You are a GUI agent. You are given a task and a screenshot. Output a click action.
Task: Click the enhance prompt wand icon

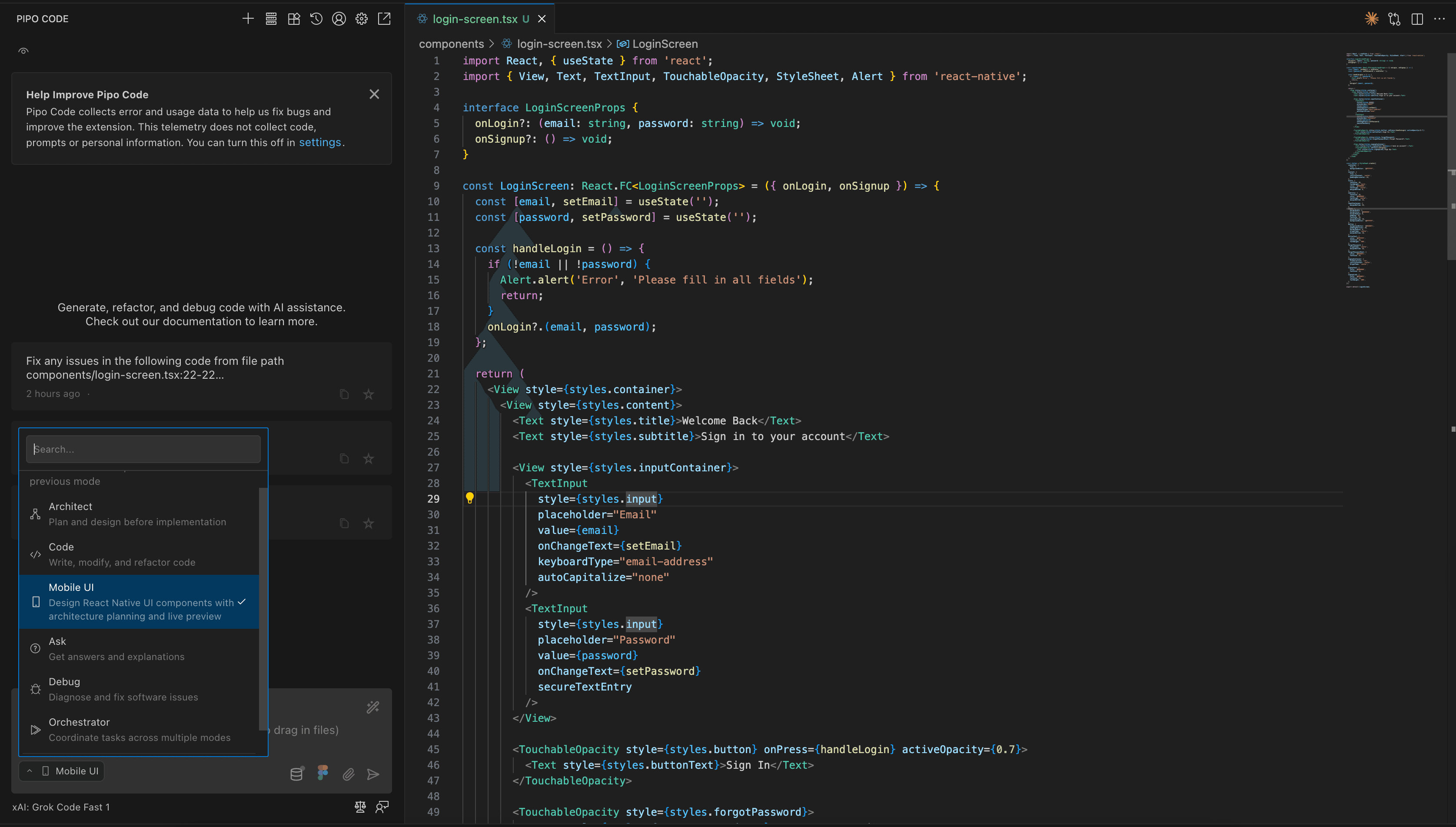pyautogui.click(x=373, y=707)
